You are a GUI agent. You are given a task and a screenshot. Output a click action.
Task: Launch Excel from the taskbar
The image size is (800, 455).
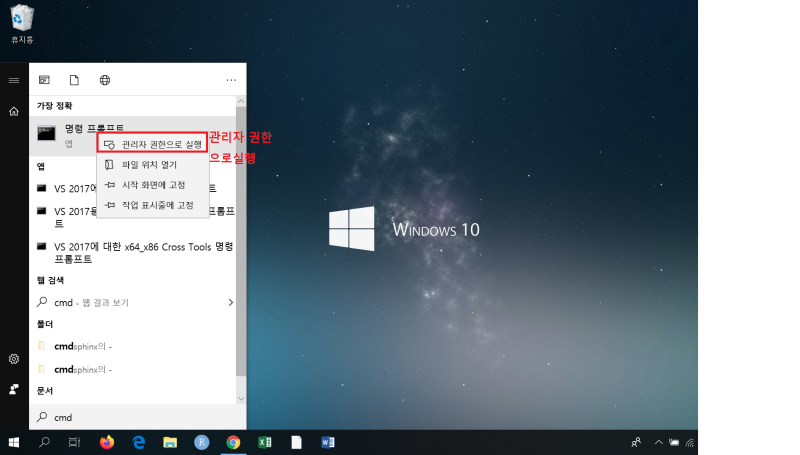(265, 442)
